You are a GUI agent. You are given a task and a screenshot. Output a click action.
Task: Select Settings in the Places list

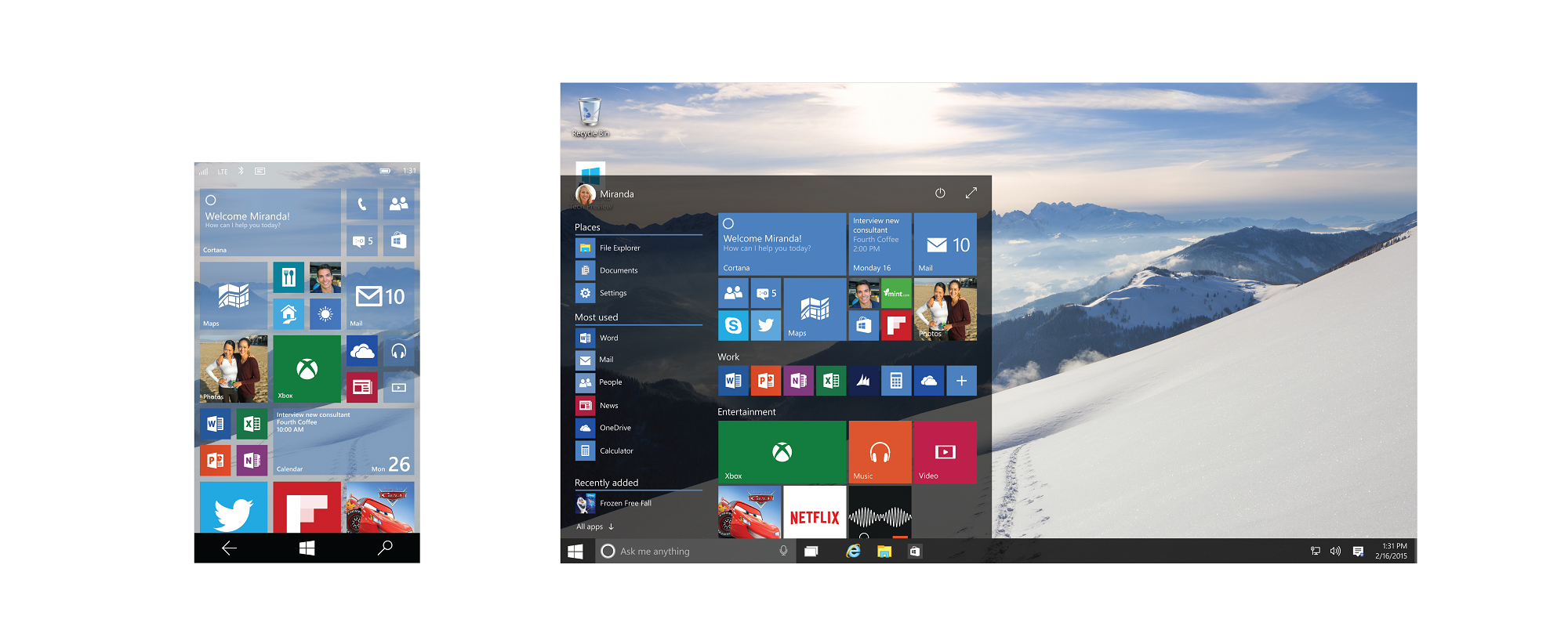tap(612, 293)
